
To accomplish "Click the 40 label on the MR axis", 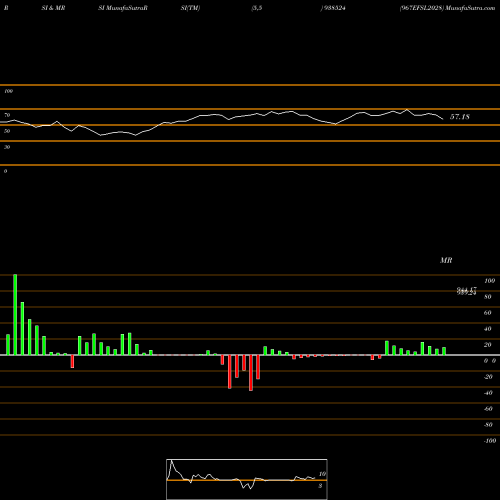I will 487,329.
